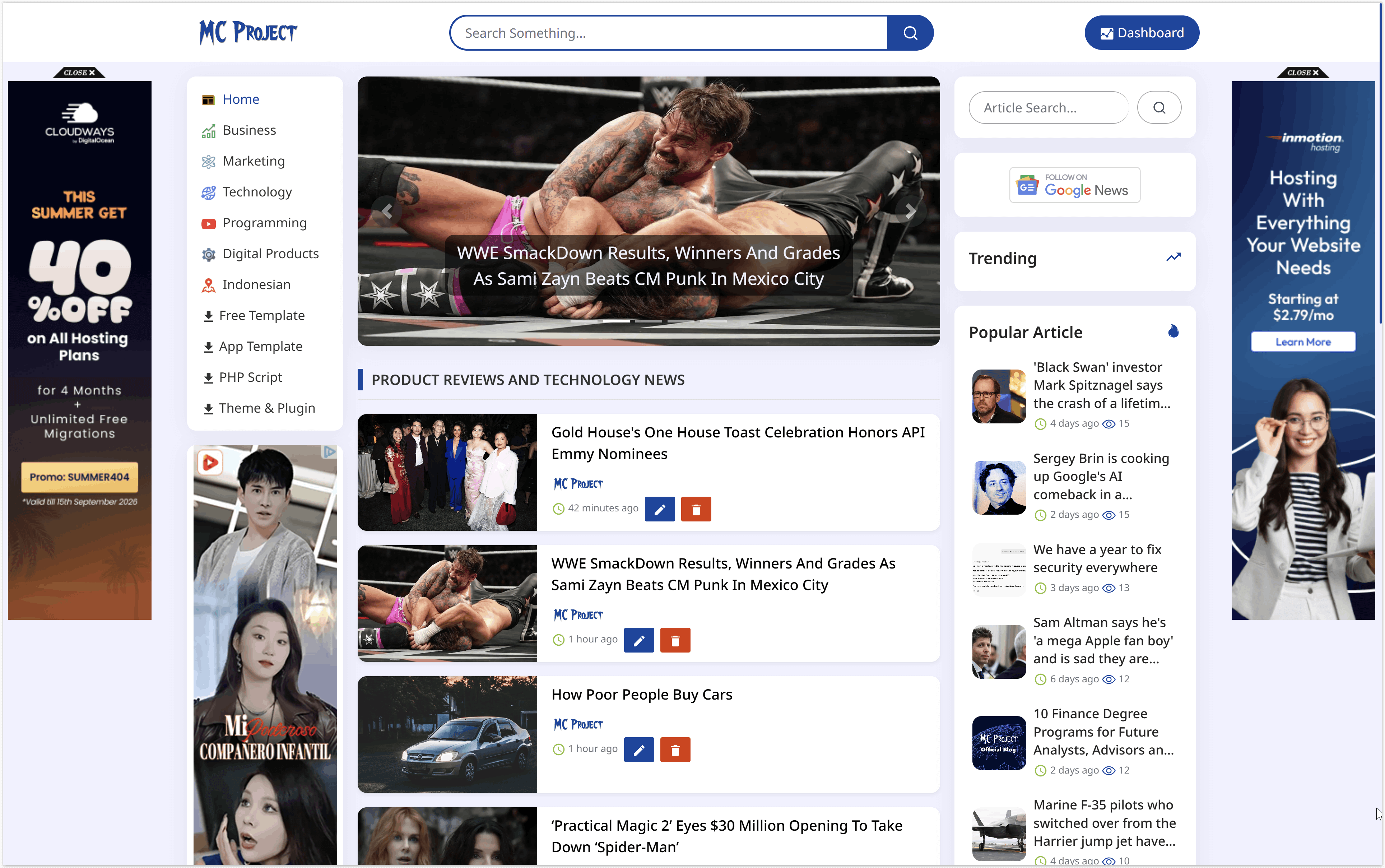Click download icon beside PHP Script
The image size is (1385, 868).
pyautogui.click(x=208, y=378)
